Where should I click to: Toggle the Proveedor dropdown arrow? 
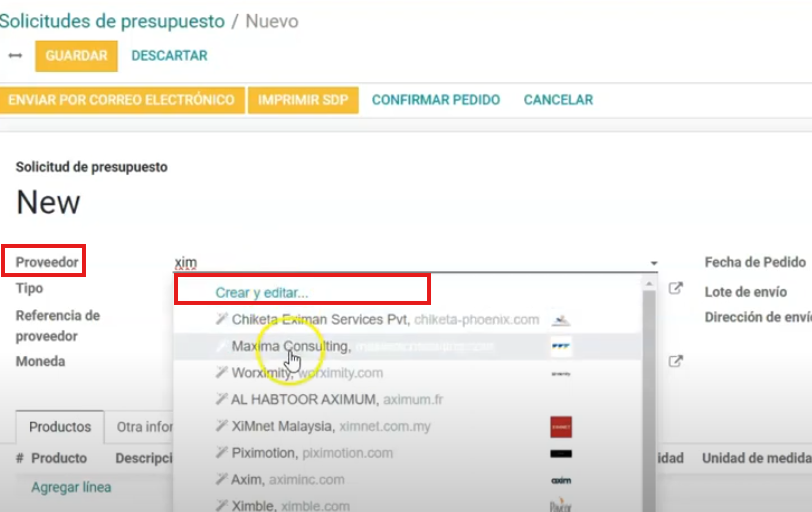point(654,264)
